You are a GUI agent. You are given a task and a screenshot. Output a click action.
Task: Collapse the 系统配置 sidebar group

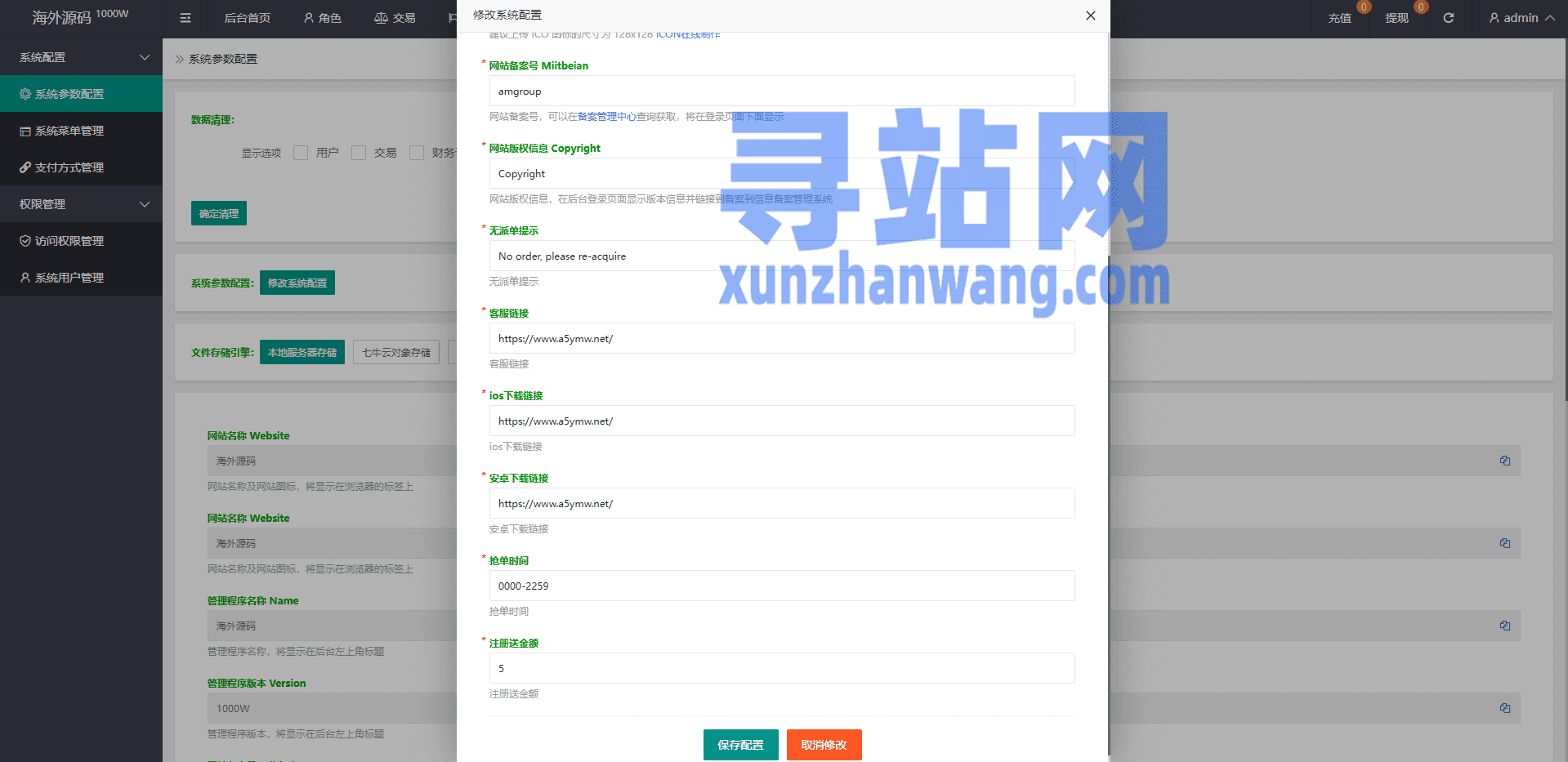pos(81,57)
